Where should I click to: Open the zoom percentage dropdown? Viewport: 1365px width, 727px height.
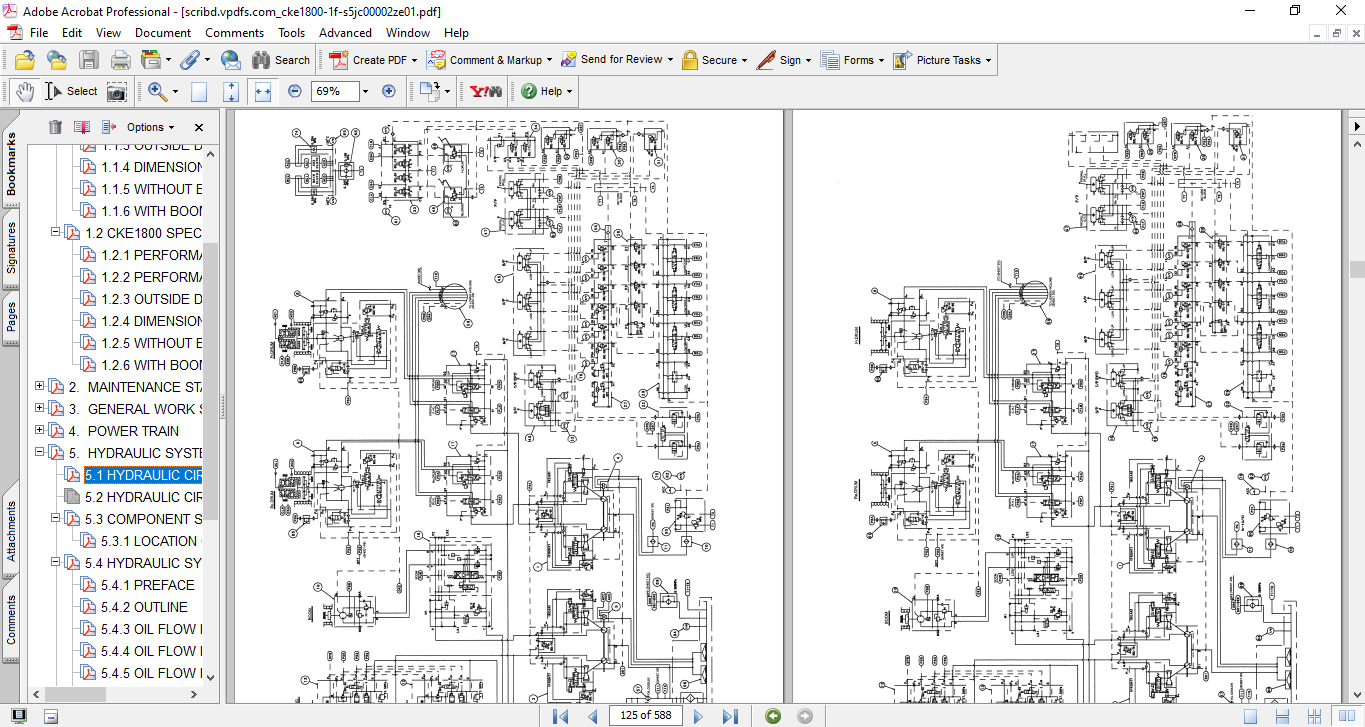(x=365, y=91)
